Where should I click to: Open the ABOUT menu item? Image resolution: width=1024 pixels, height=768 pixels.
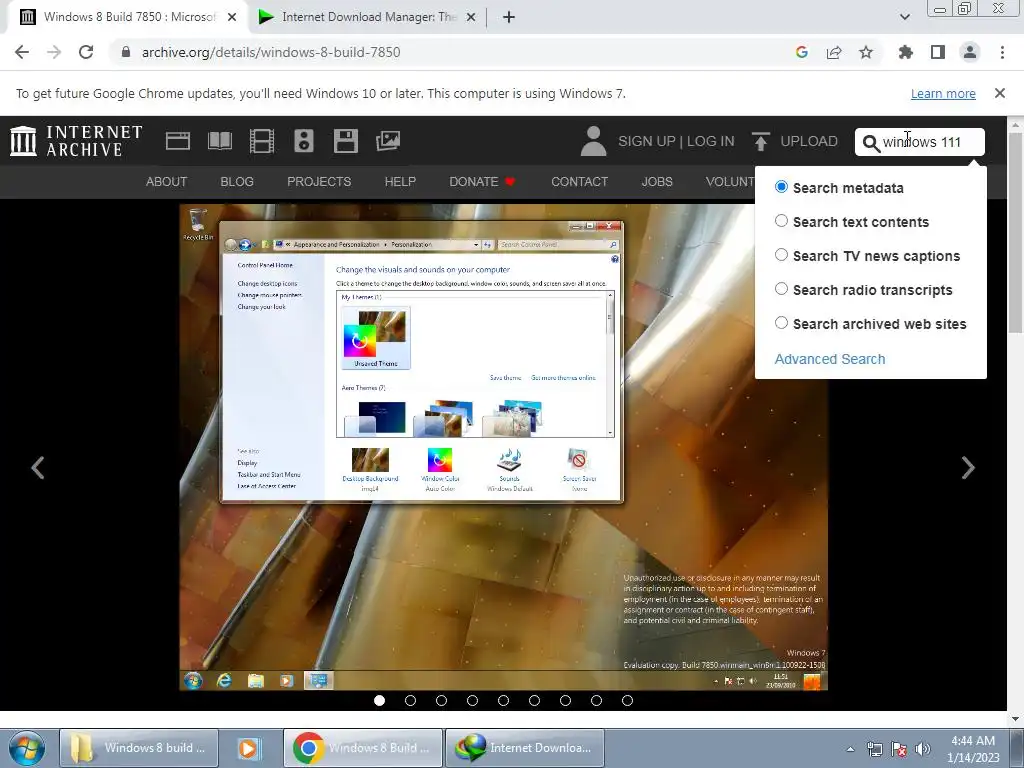(167, 182)
